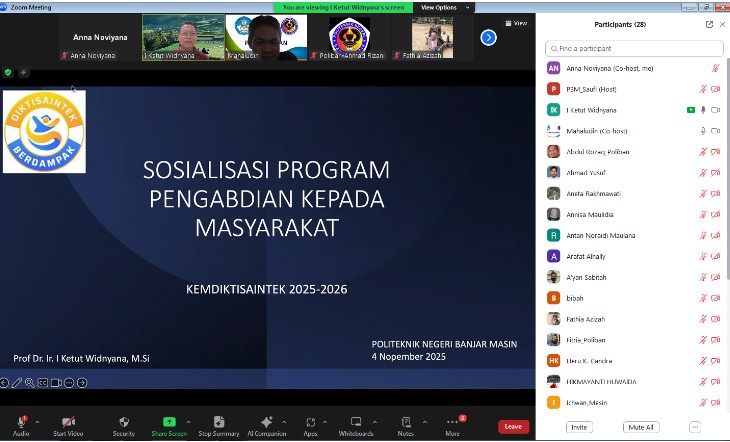The height and width of the screenshot is (442, 730).
Task: Toggle Mahaludin's microphone icon
Action: point(703,131)
